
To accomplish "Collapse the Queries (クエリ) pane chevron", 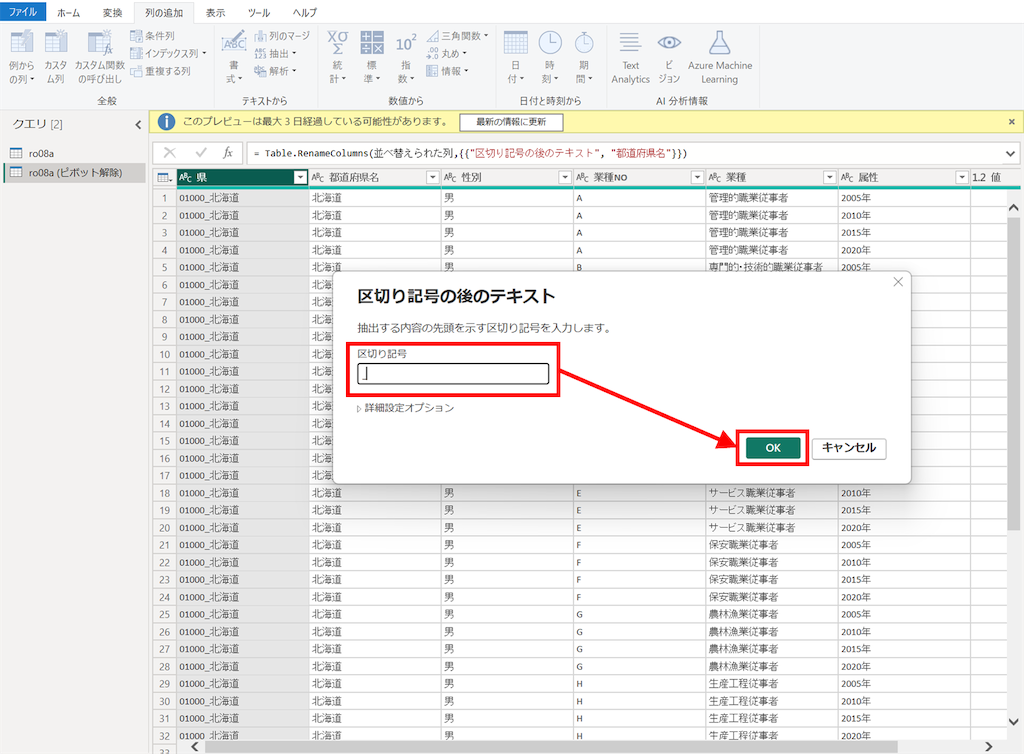I will click(138, 124).
